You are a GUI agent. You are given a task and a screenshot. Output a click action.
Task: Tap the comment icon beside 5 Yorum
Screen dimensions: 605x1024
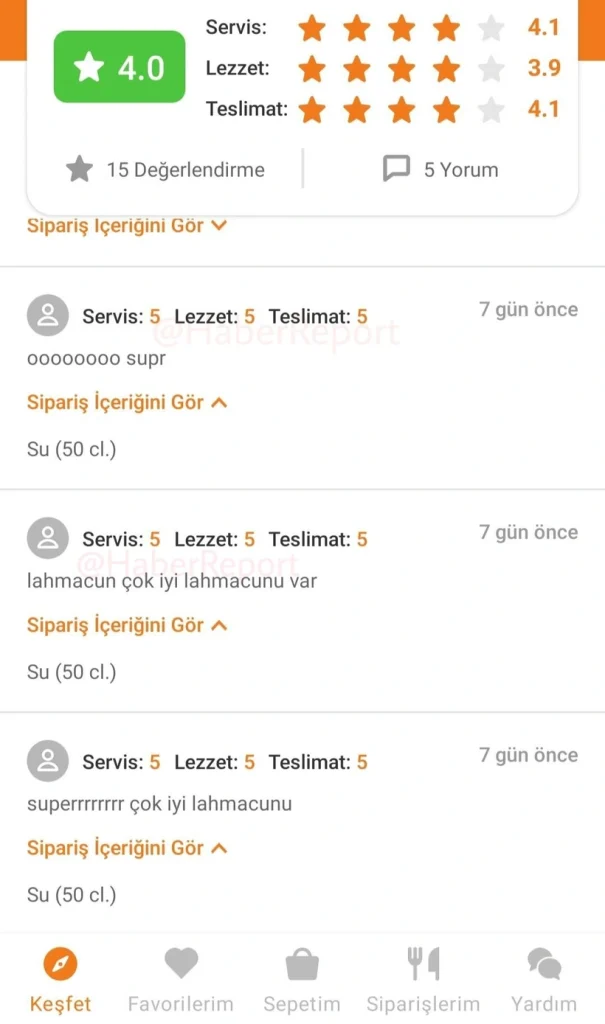pyautogui.click(x=396, y=169)
